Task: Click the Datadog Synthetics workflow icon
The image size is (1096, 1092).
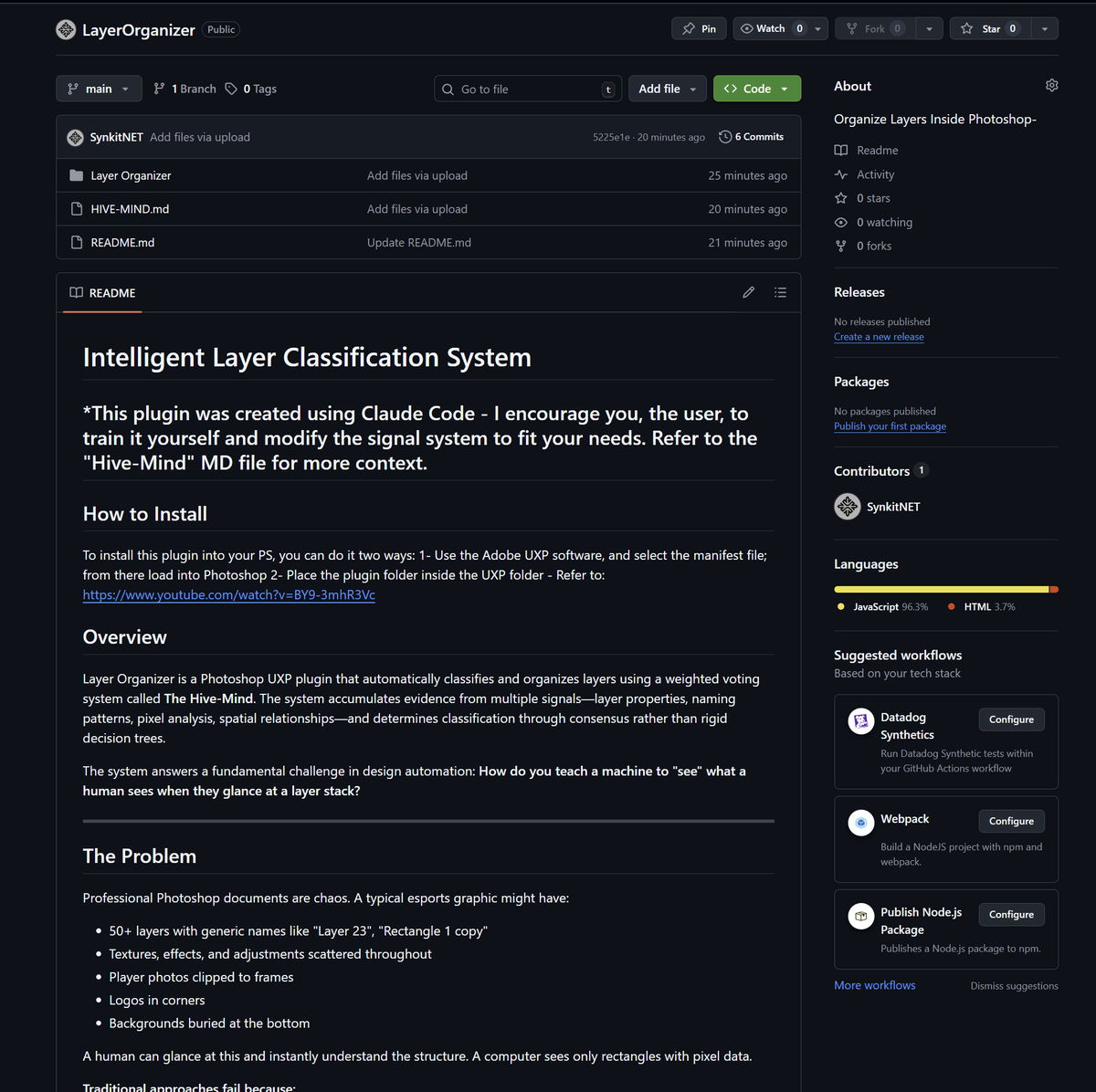Action: 860,721
